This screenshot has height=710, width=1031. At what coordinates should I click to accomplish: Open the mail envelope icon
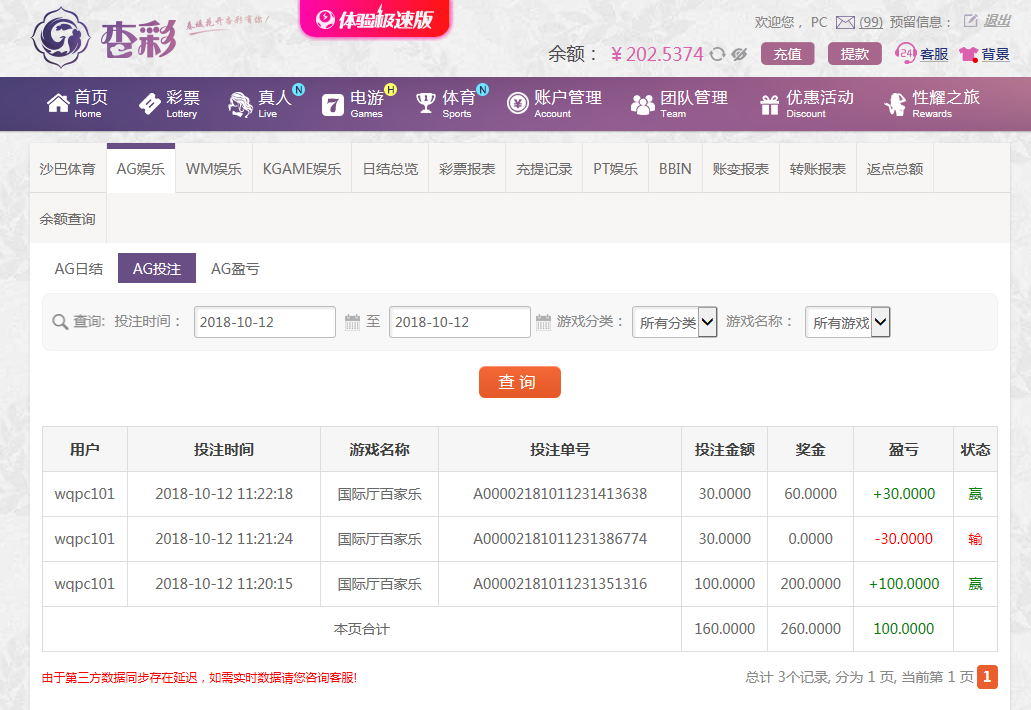pyautogui.click(x=845, y=22)
